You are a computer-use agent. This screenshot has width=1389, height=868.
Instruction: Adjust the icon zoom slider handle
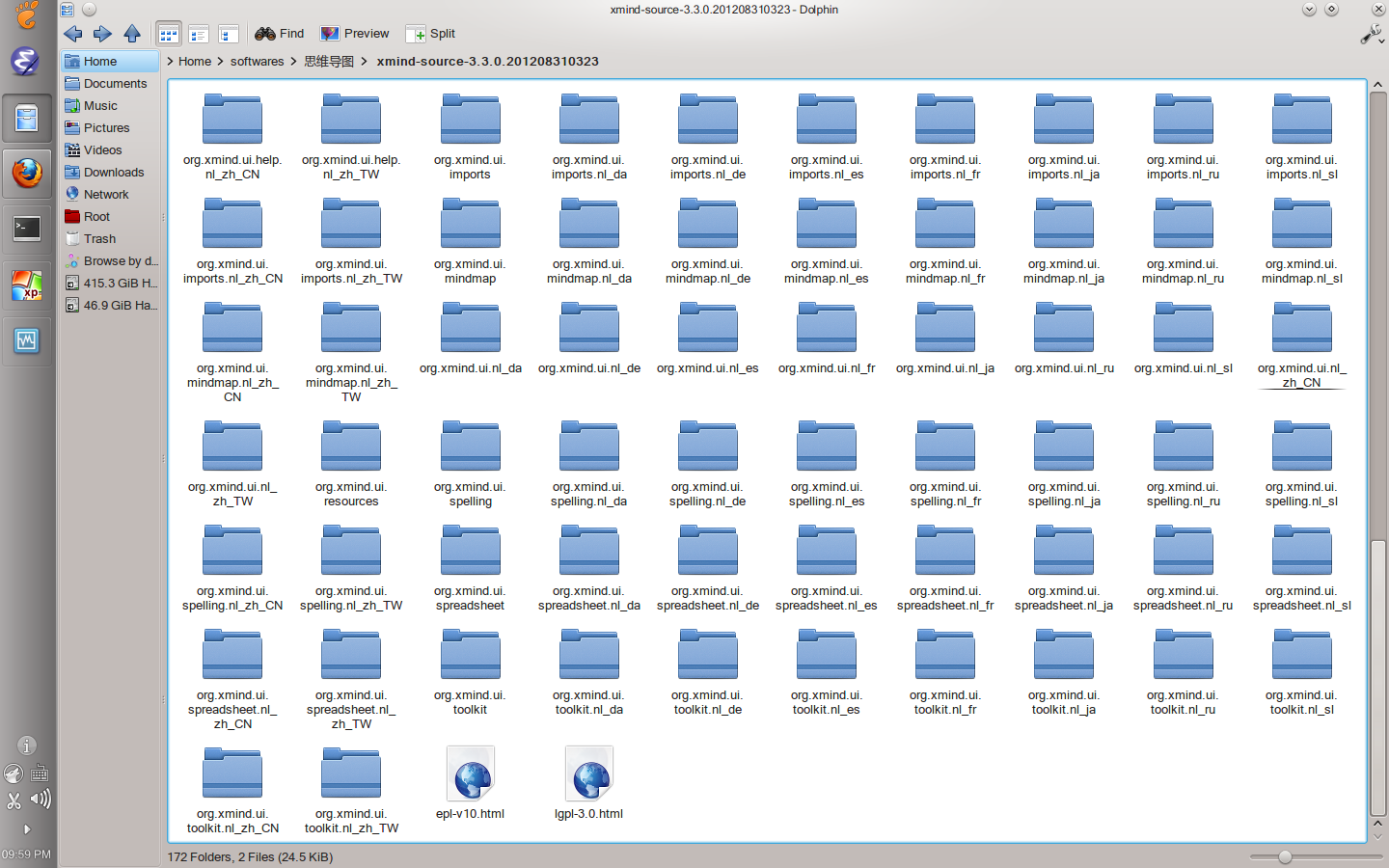coord(1285,856)
